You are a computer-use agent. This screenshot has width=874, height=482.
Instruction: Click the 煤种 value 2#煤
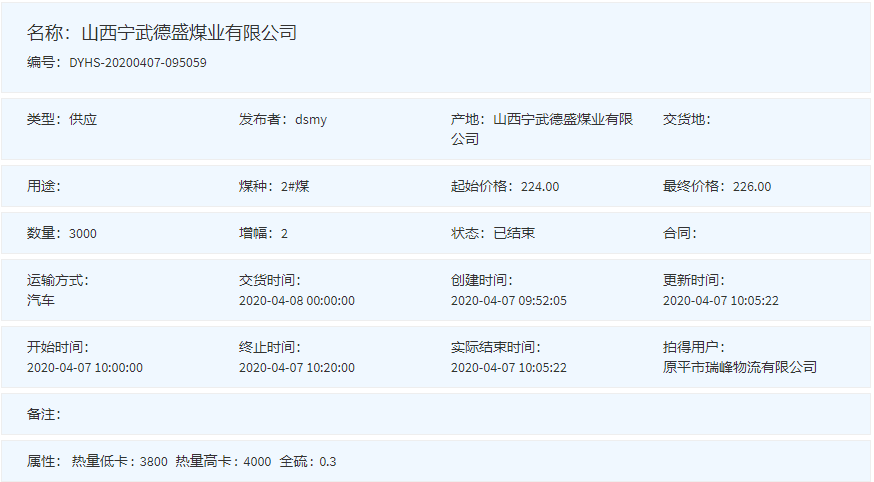(x=295, y=187)
